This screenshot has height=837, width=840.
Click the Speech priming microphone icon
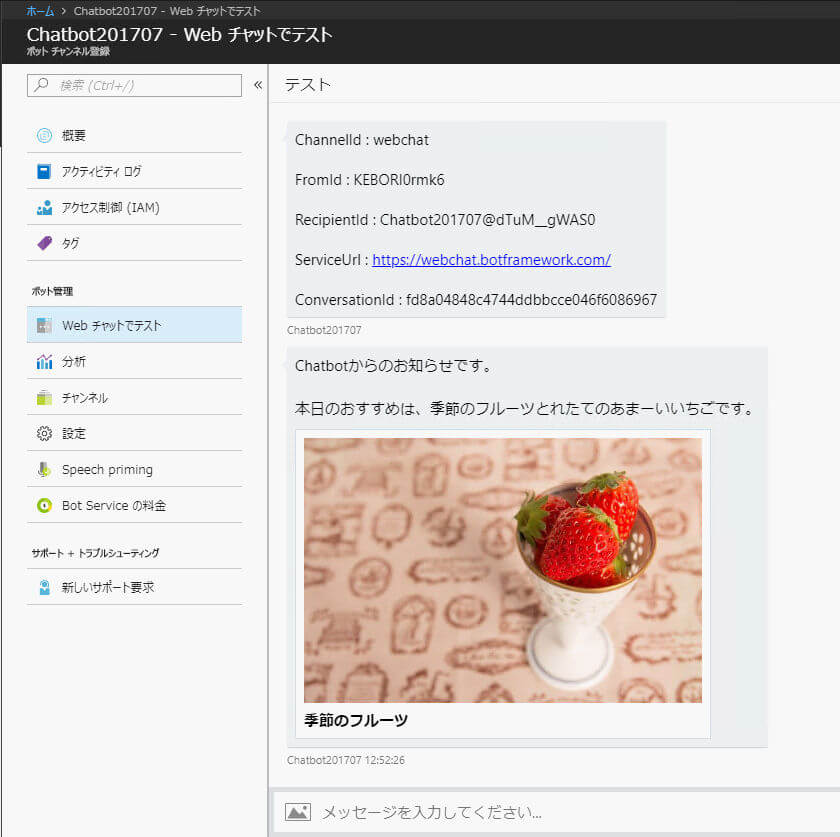[x=44, y=469]
